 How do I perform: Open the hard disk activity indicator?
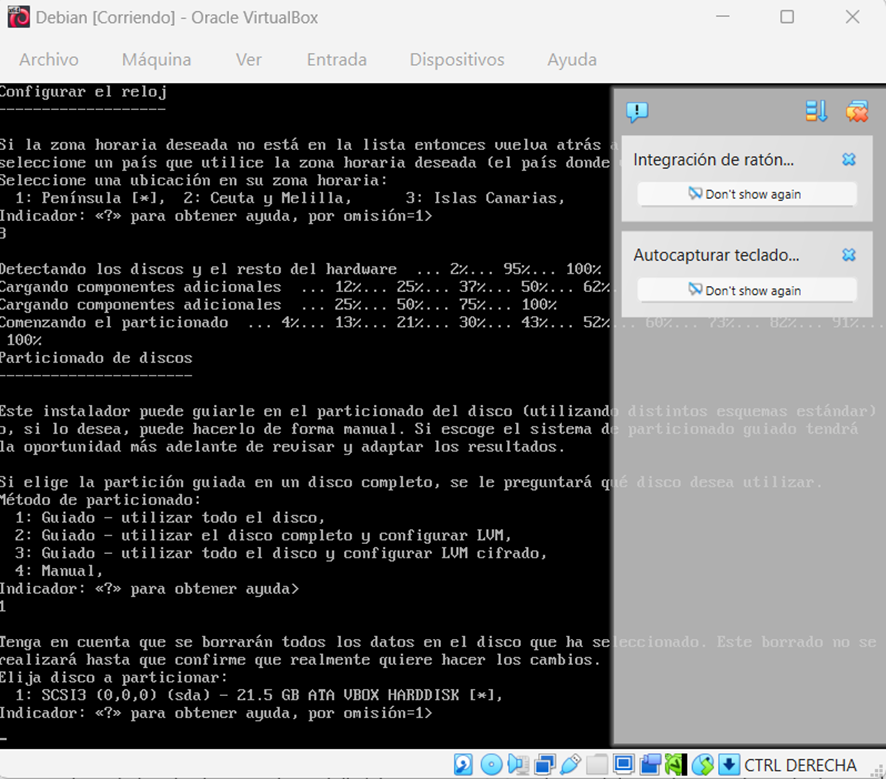point(463,765)
